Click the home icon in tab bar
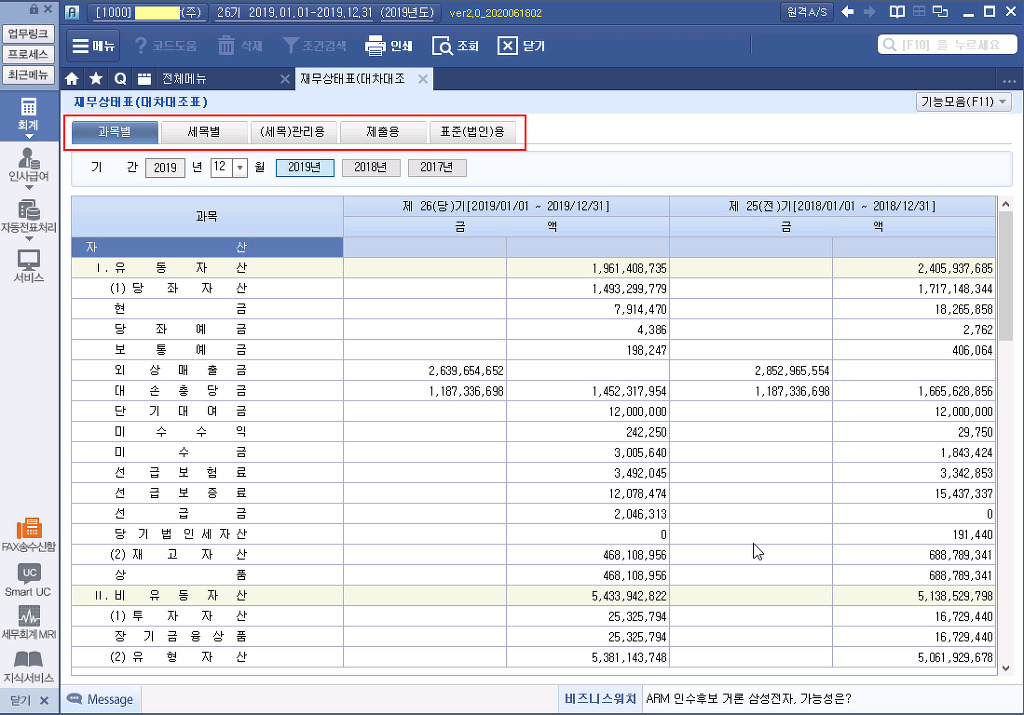This screenshot has width=1024, height=715. (x=72, y=79)
